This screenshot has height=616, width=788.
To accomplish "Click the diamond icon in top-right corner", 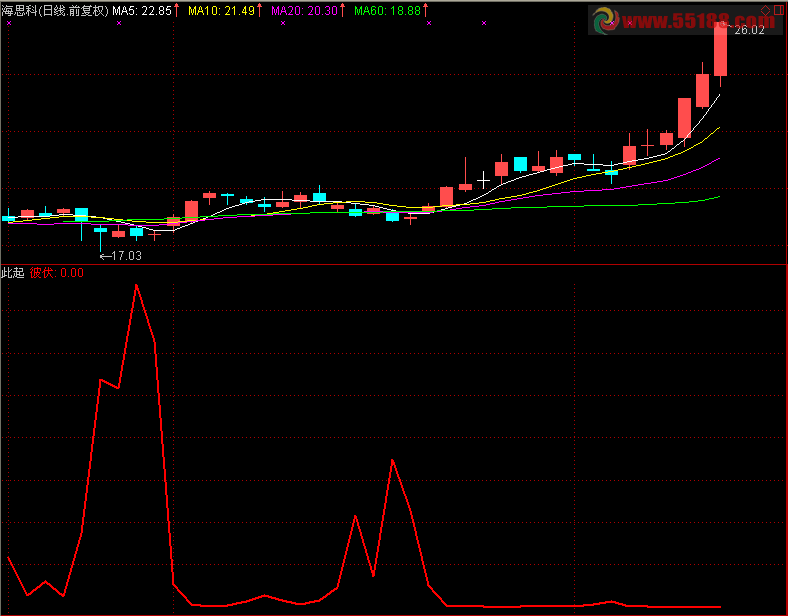I will pyautogui.click(x=766, y=9).
